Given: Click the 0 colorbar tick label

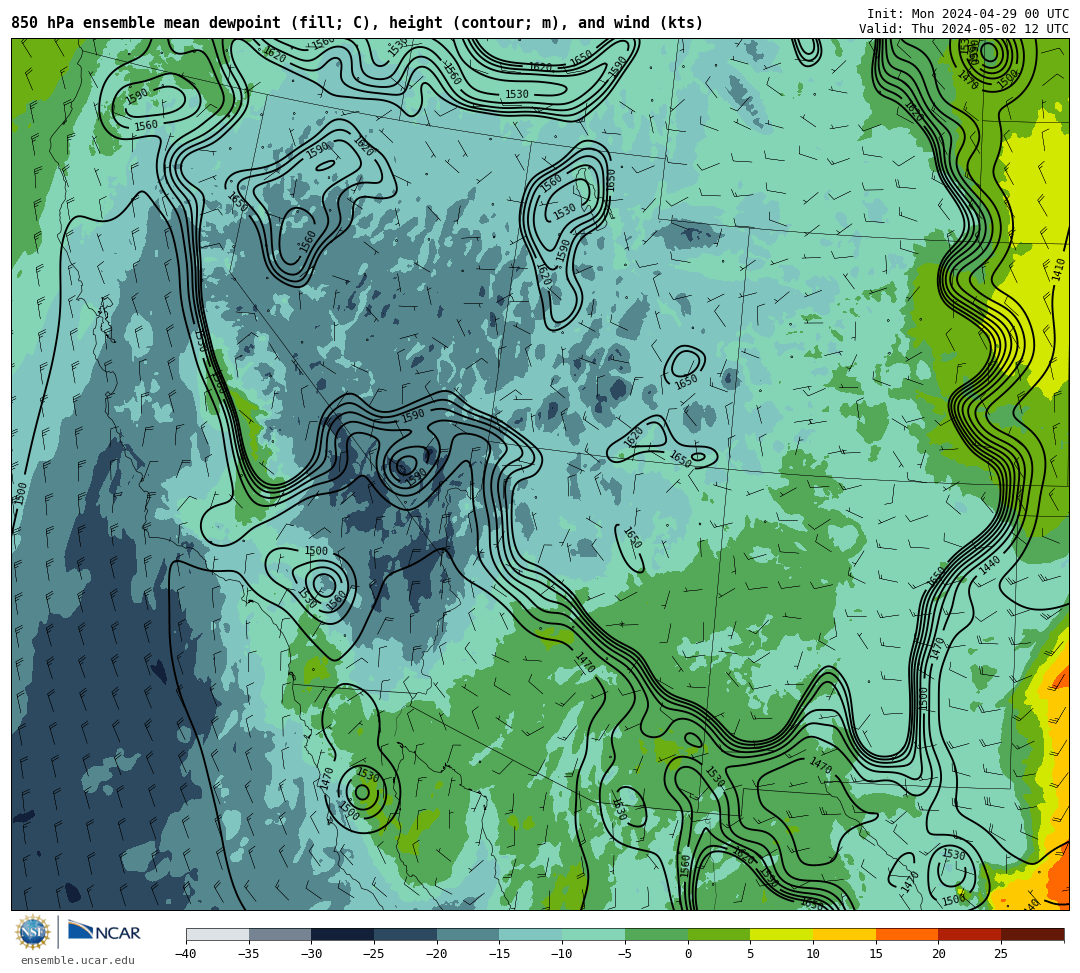Looking at the screenshot, I should coord(688,954).
